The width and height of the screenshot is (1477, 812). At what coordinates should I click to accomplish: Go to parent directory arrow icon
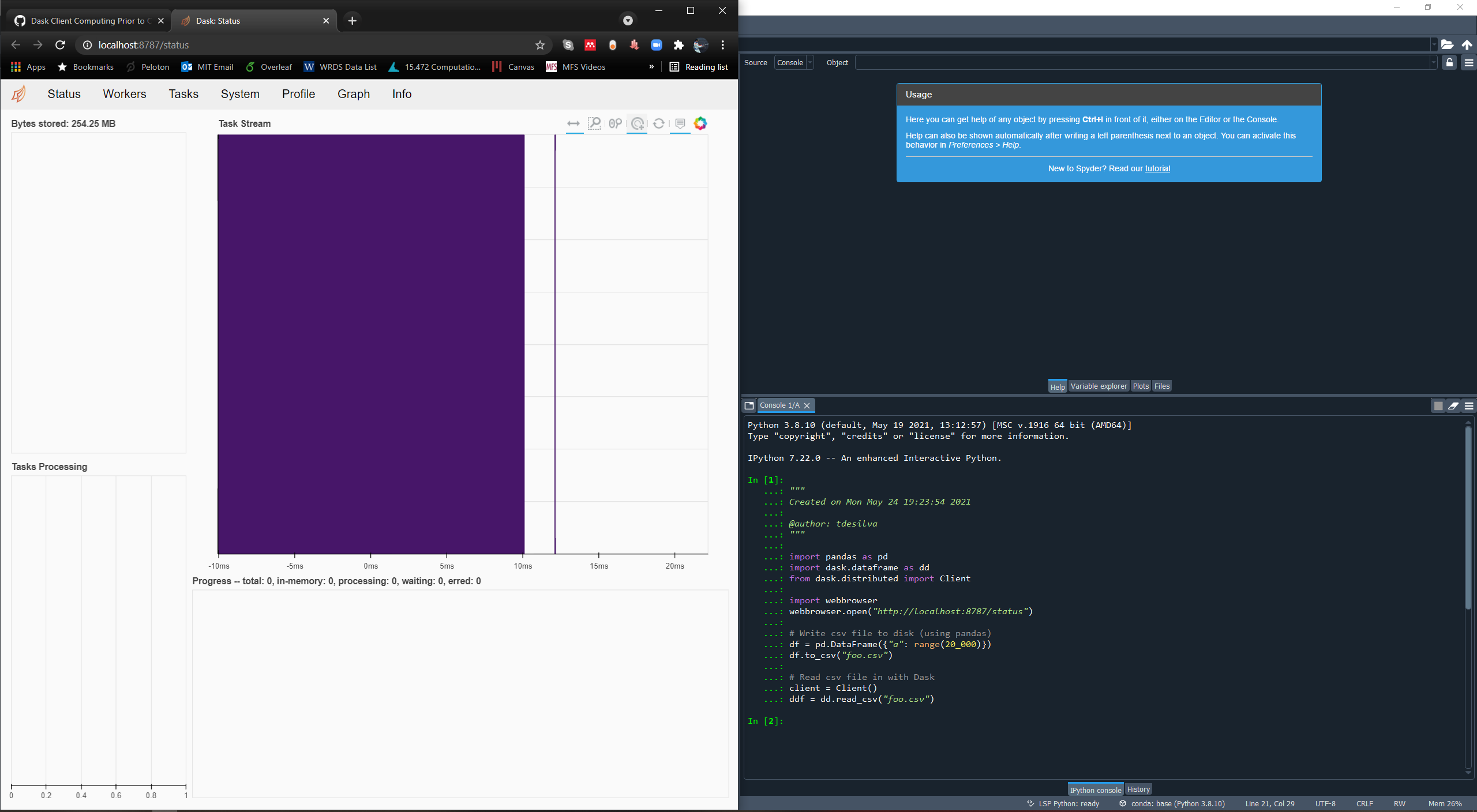[x=1467, y=44]
